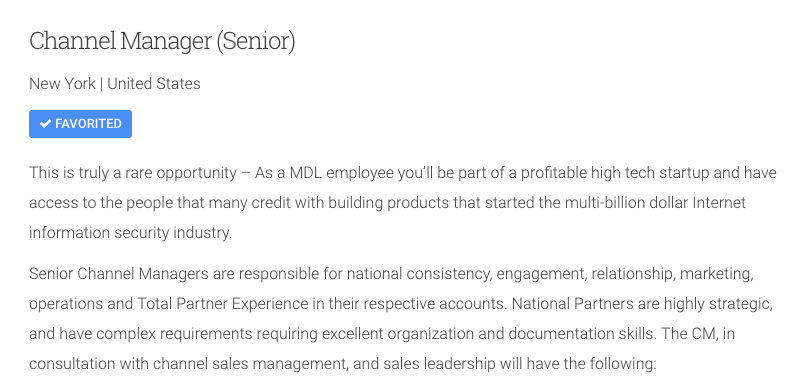Click the Channel Manager (Senior) job title

[162, 41]
